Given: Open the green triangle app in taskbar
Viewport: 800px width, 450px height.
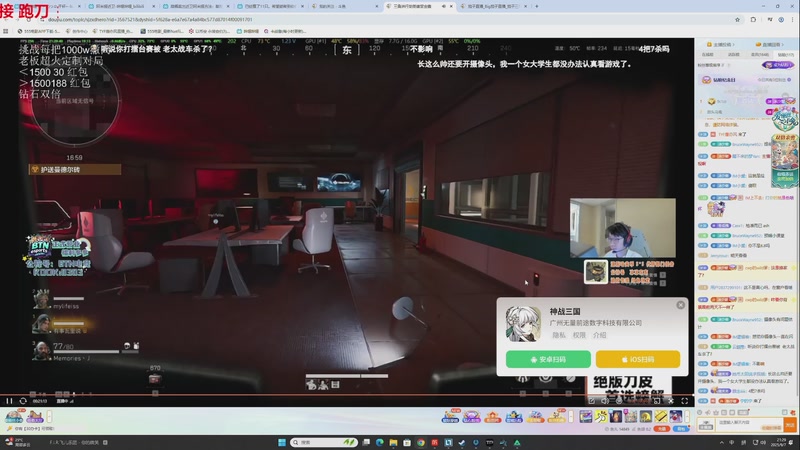Looking at the screenshot, I should point(517,442).
